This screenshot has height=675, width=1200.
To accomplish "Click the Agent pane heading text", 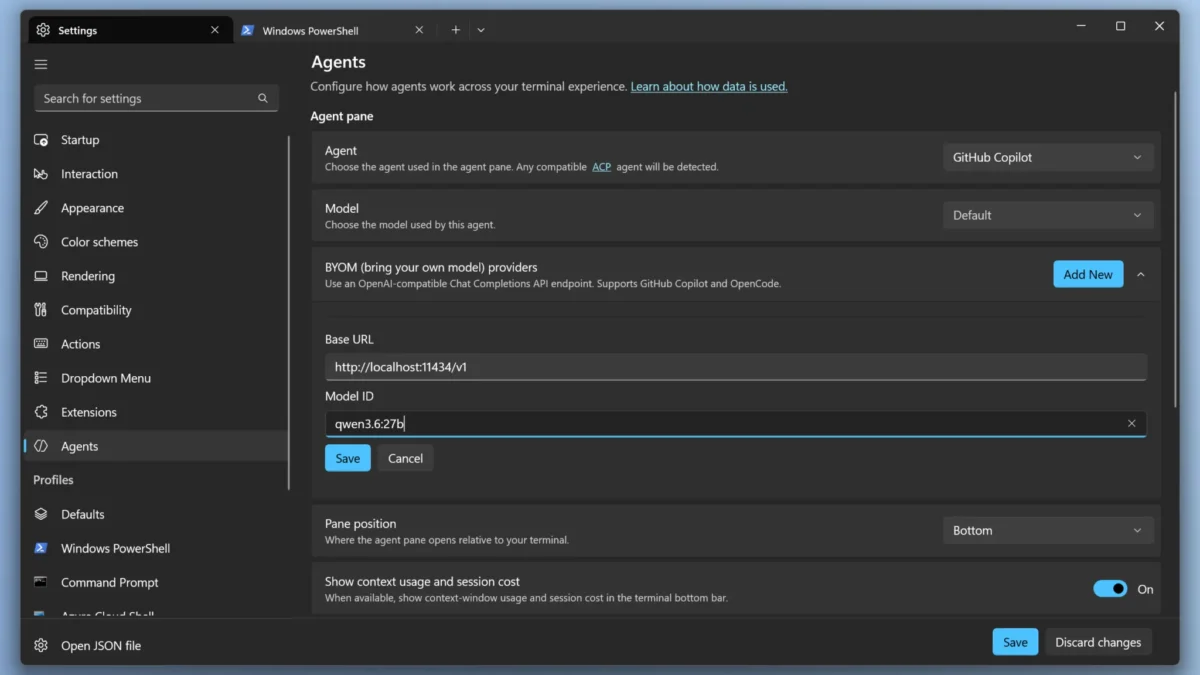I will [342, 116].
